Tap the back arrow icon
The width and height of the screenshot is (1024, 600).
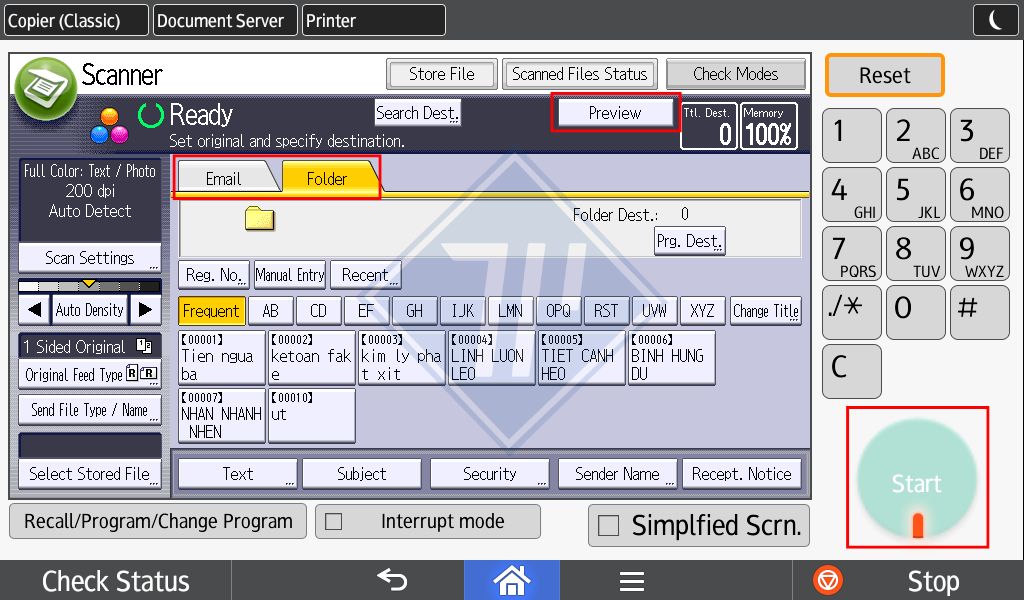[392, 579]
